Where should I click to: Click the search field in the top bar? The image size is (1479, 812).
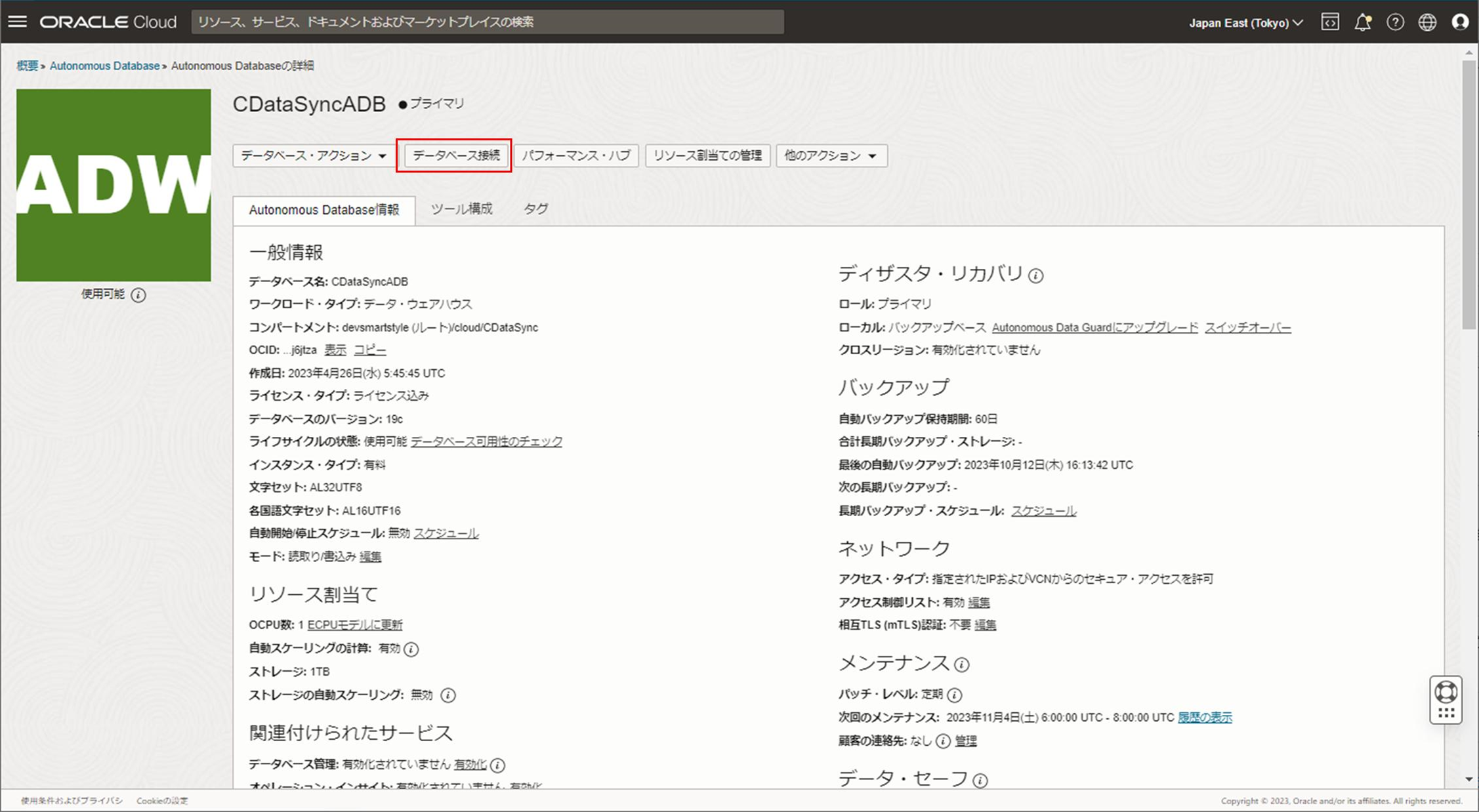[x=488, y=22]
